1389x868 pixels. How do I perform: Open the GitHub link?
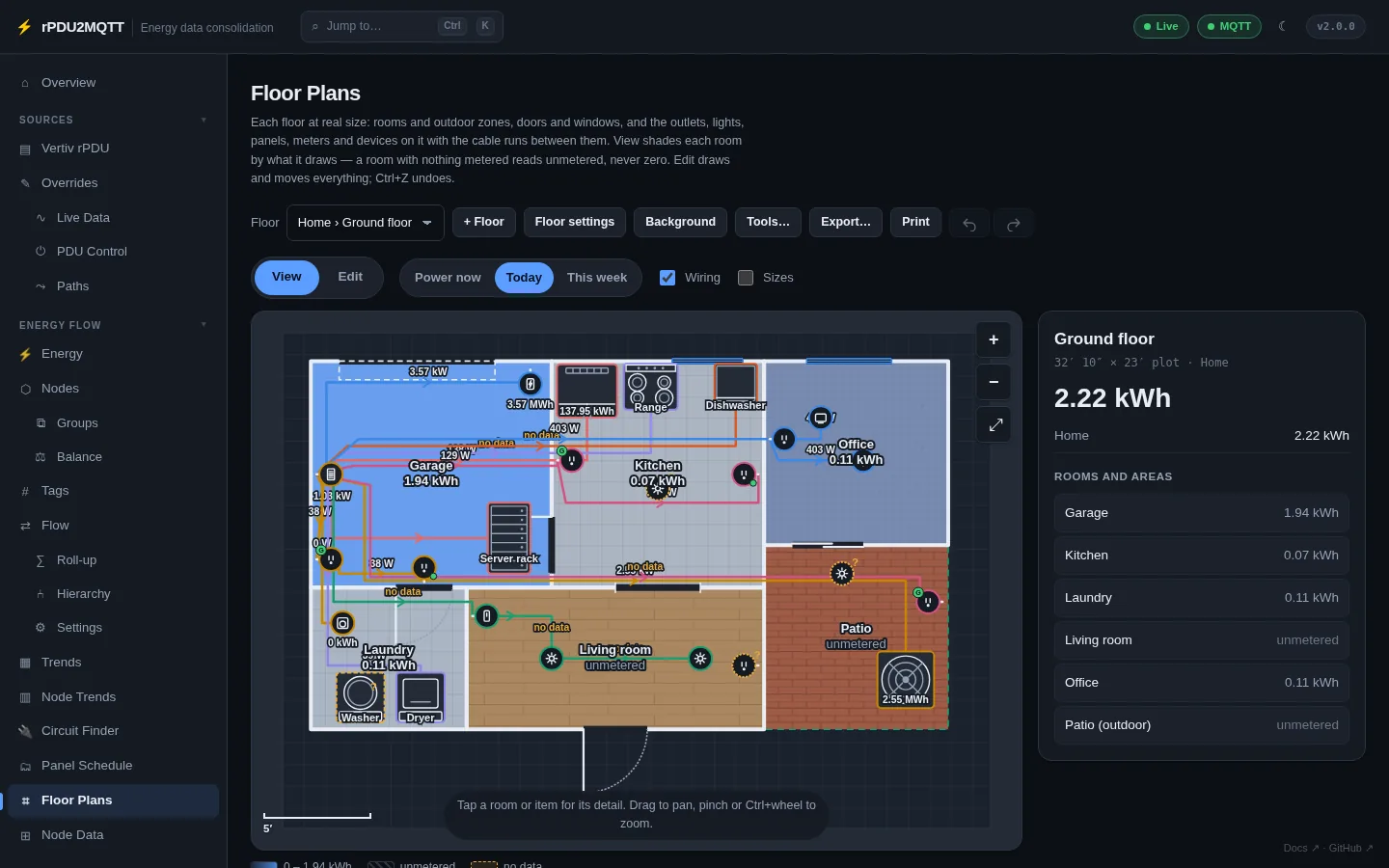[1350, 849]
